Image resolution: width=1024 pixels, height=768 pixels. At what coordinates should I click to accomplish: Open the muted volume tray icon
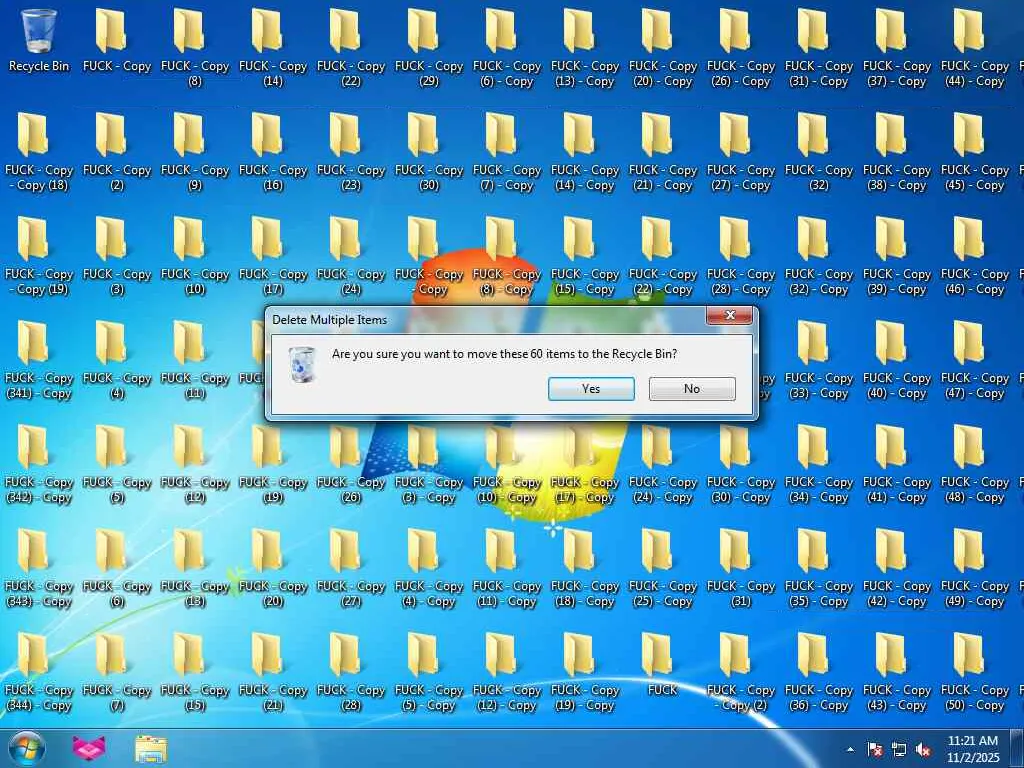click(x=923, y=749)
